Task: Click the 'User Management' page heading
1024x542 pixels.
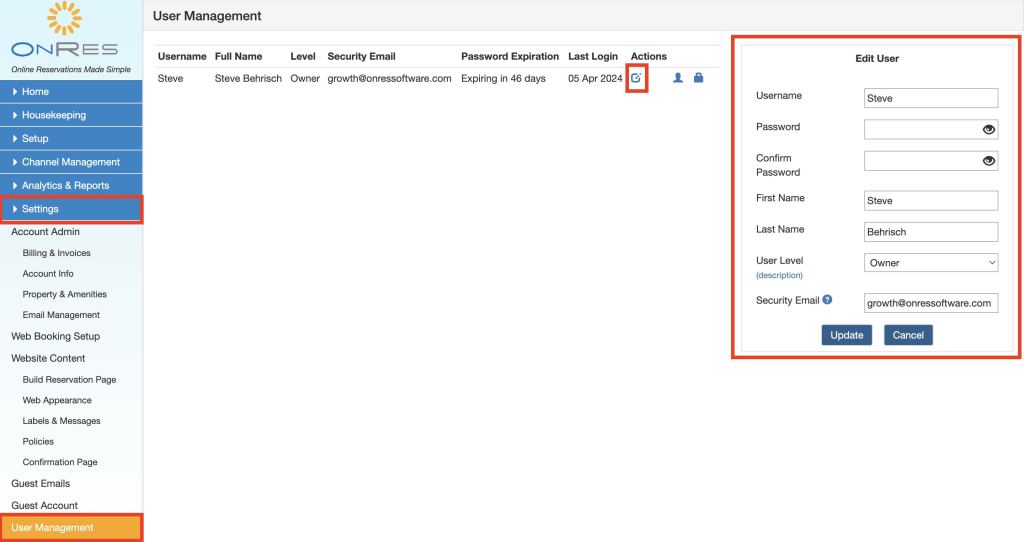Action: [207, 16]
